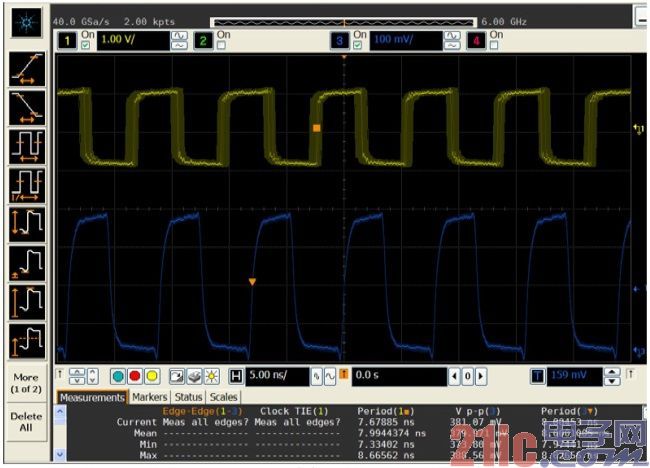650x468 pixels.
Task: Switch to the Markers tab
Action: pyautogui.click(x=150, y=397)
